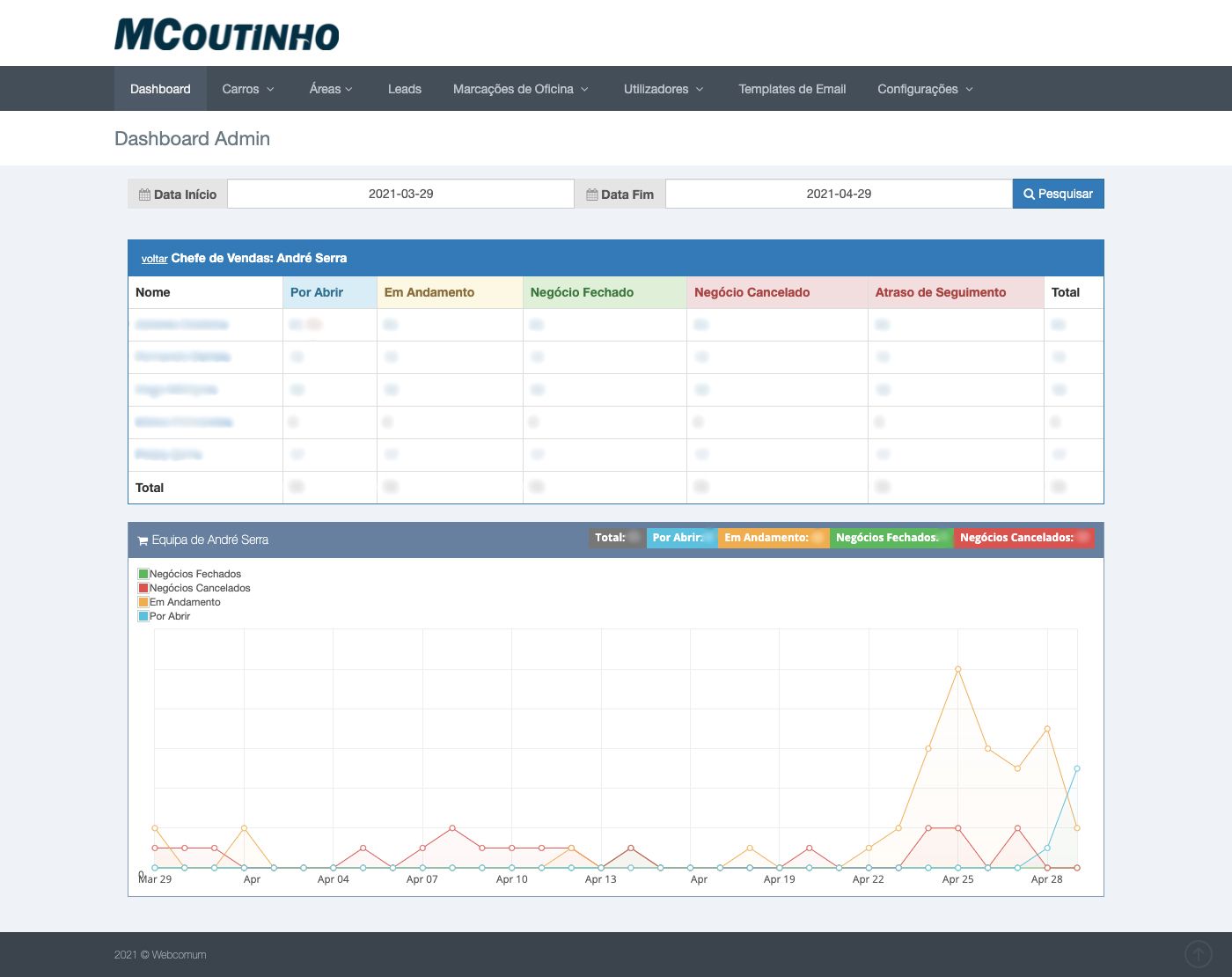
Task: Go to the Leads menu item
Action: point(405,89)
